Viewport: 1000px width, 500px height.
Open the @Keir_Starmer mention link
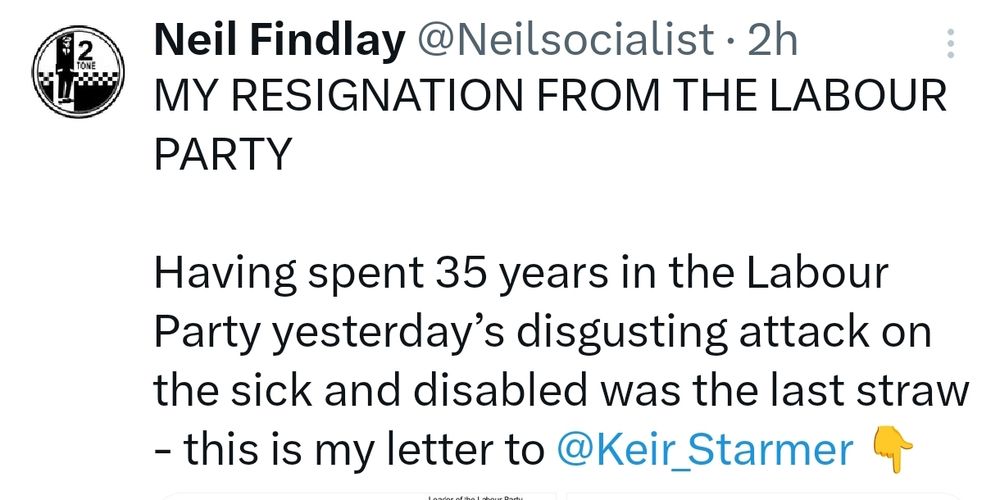click(704, 450)
